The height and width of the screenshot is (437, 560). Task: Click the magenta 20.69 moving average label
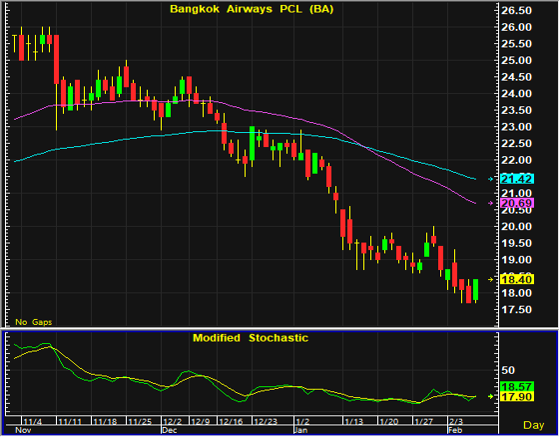pyautogui.click(x=517, y=203)
